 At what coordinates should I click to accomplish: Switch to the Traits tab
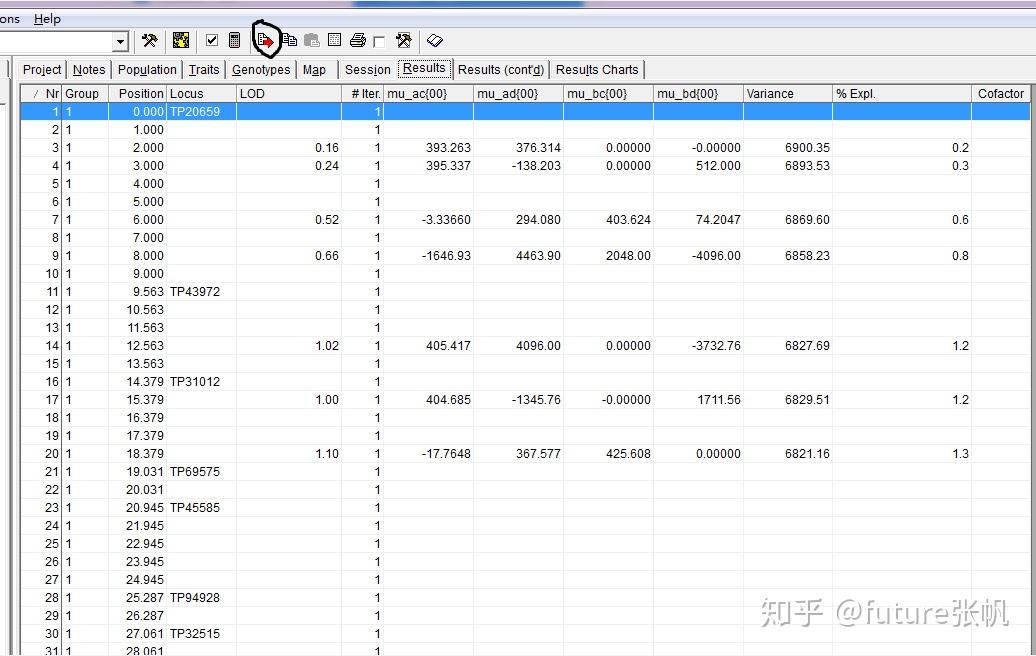[204, 69]
